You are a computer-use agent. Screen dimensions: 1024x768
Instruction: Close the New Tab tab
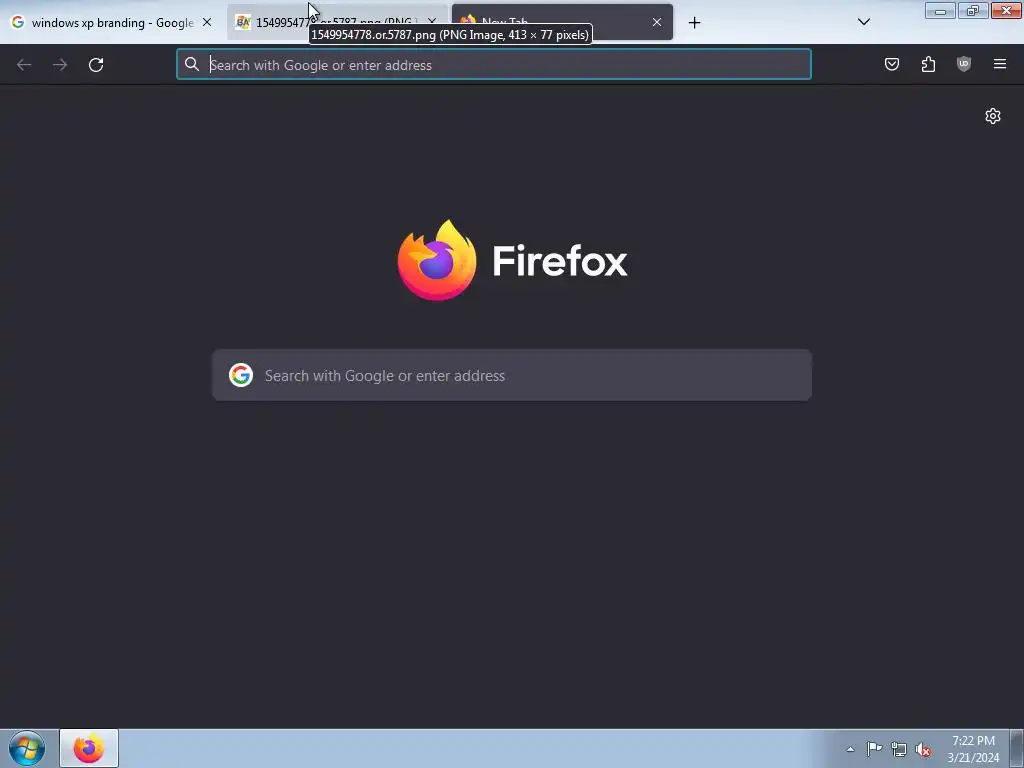[657, 22]
